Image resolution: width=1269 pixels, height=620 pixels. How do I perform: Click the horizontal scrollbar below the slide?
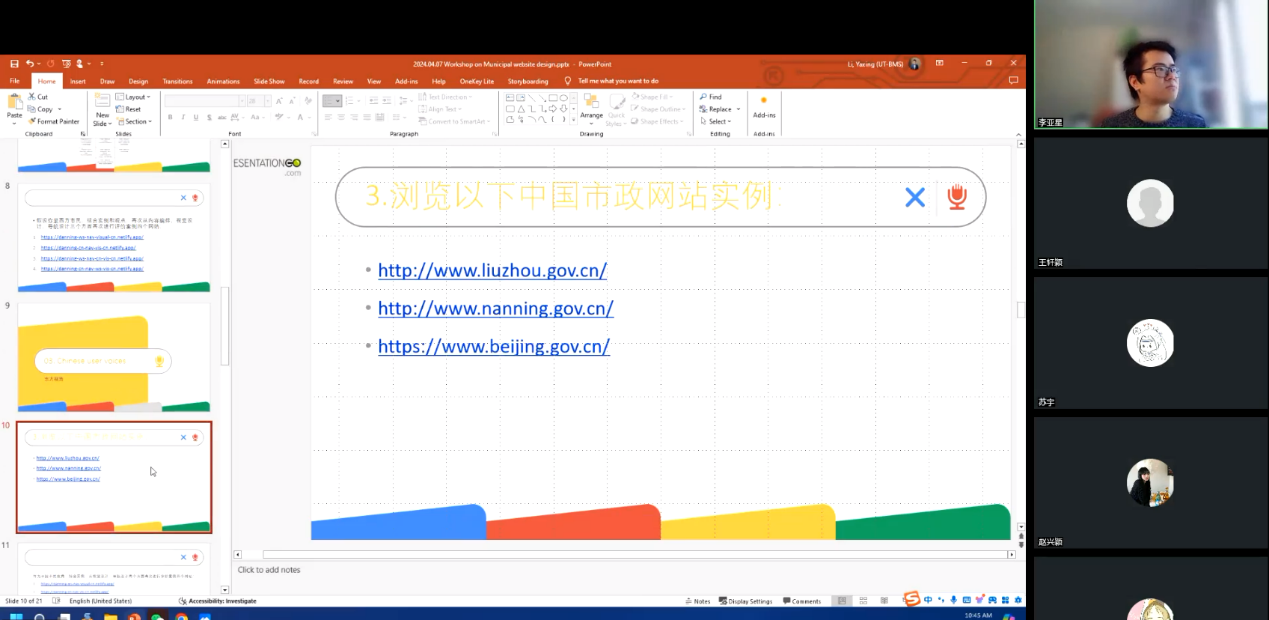coord(638,554)
